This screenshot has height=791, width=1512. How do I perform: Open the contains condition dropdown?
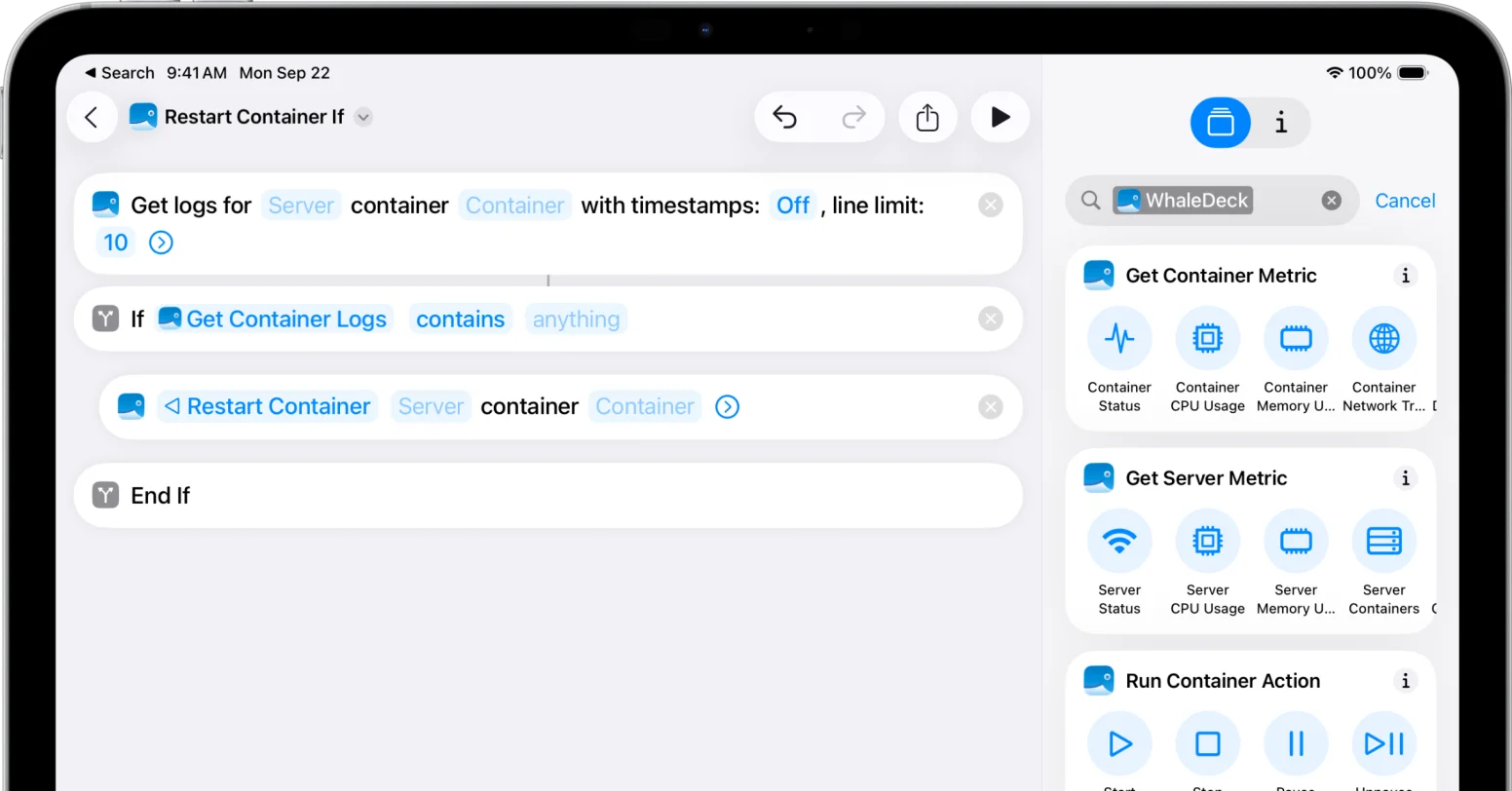(460, 319)
